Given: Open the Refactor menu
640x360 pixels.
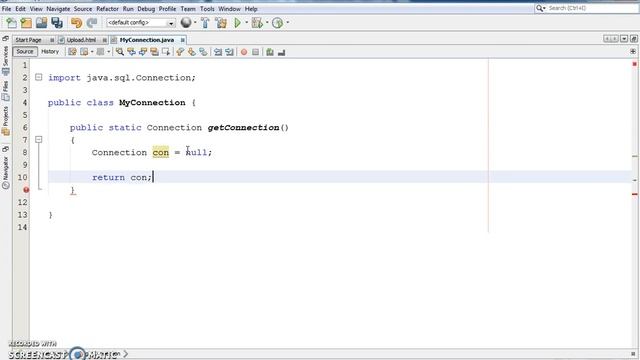Looking at the screenshot, I should [107, 9].
